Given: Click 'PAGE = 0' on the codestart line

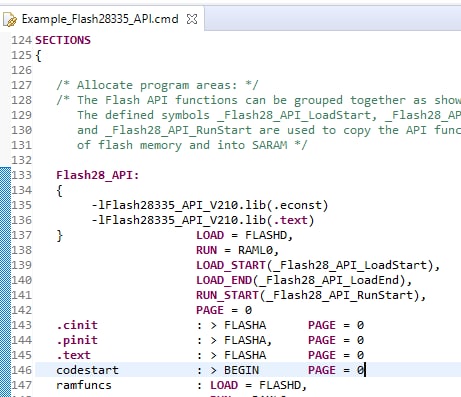Looking at the screenshot, I should point(336,370).
